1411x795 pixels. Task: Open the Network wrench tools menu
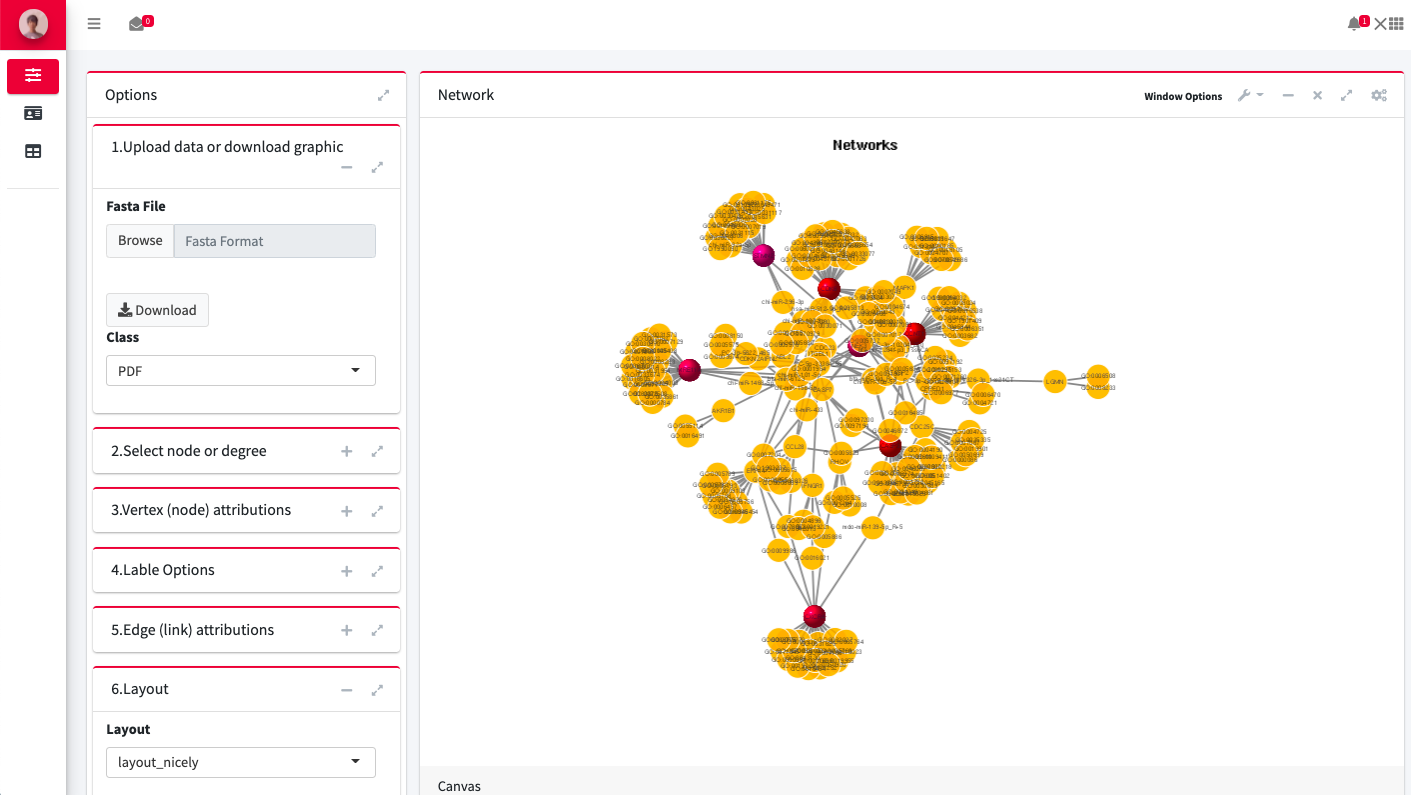coord(1250,96)
